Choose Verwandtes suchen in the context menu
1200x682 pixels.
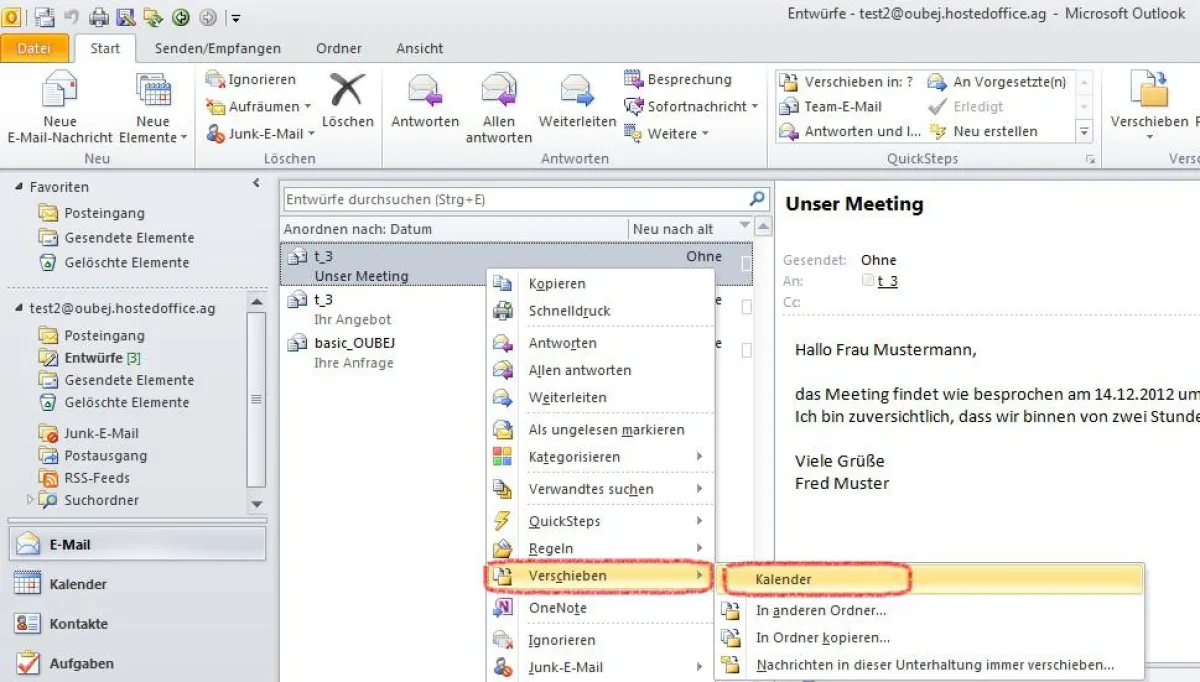click(600, 489)
